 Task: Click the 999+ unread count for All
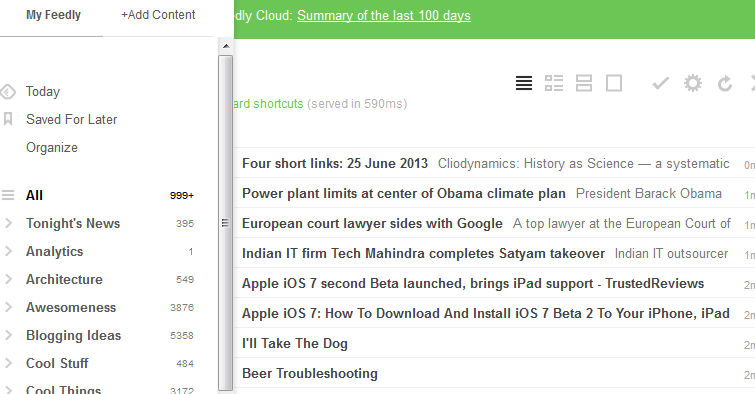tap(182, 196)
